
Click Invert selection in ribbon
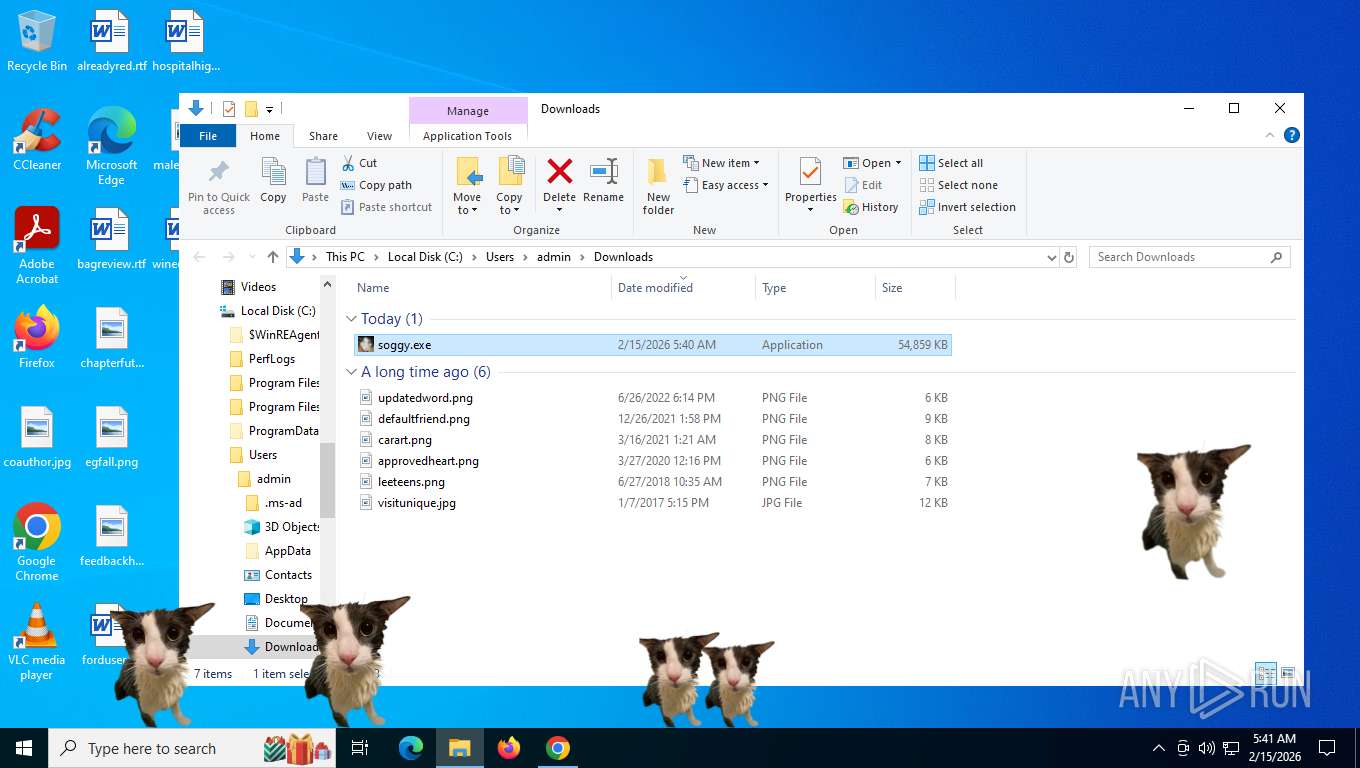(967, 207)
